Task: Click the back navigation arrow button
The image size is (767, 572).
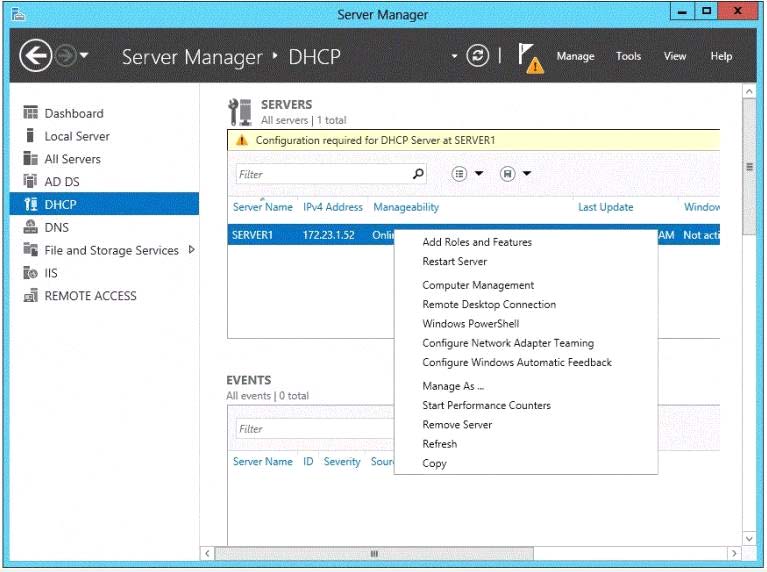Action: click(35, 56)
